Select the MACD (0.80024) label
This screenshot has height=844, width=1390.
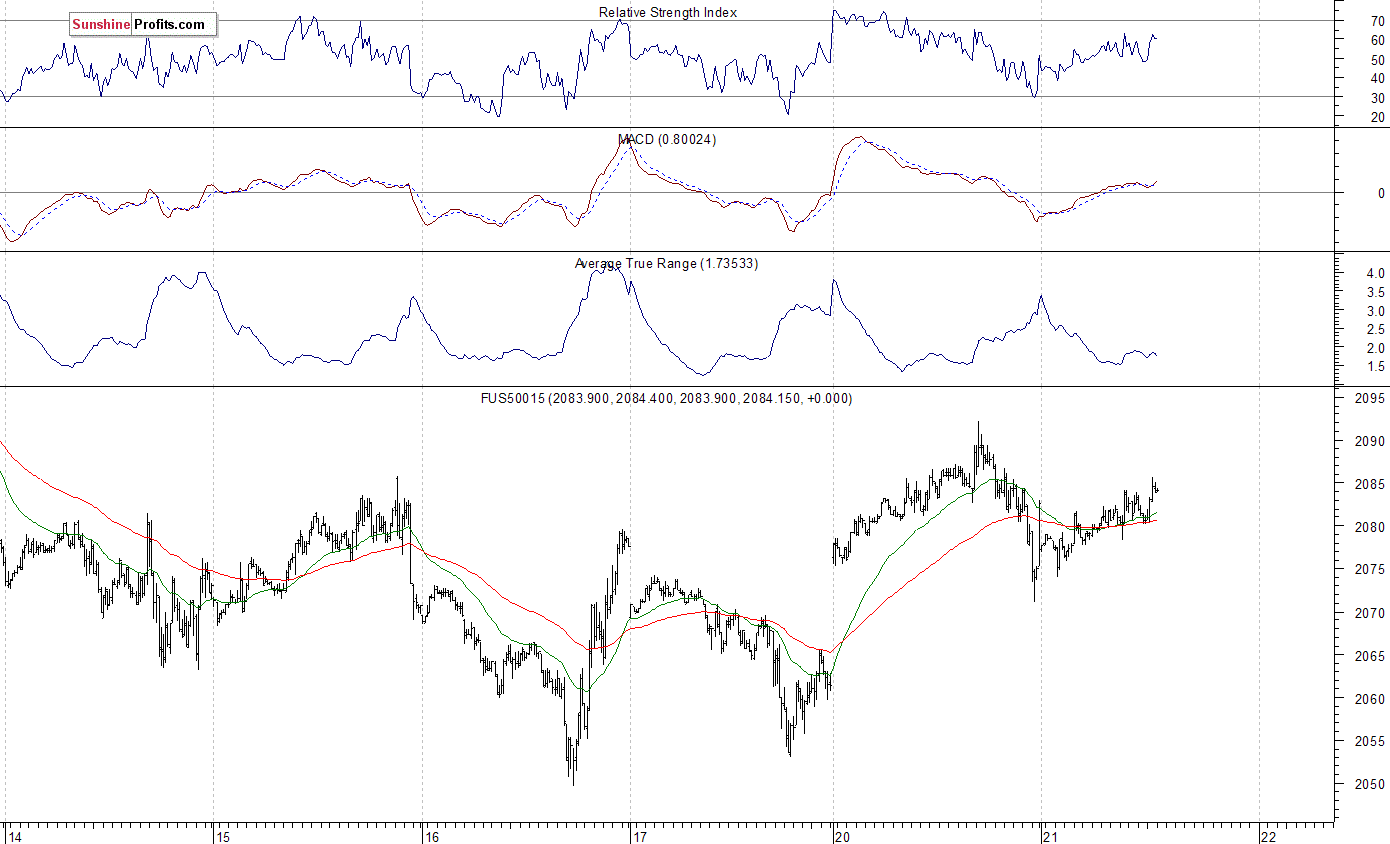(x=667, y=140)
